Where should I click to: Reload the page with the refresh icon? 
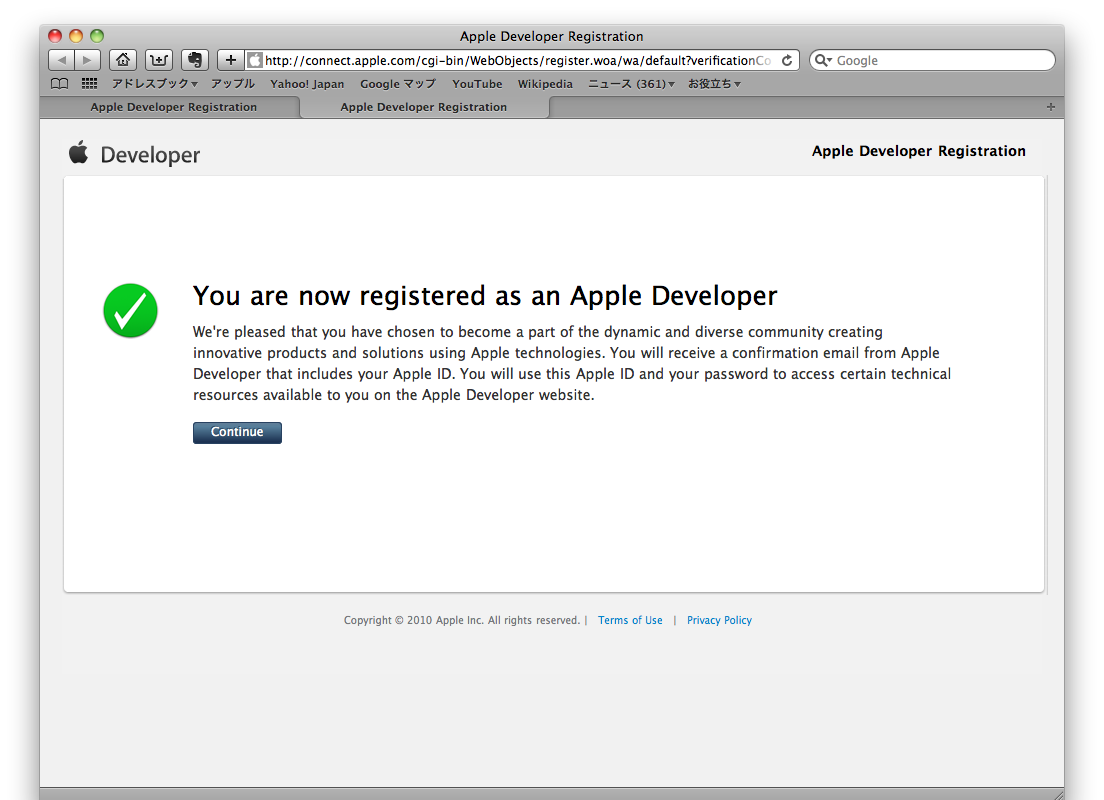787,60
